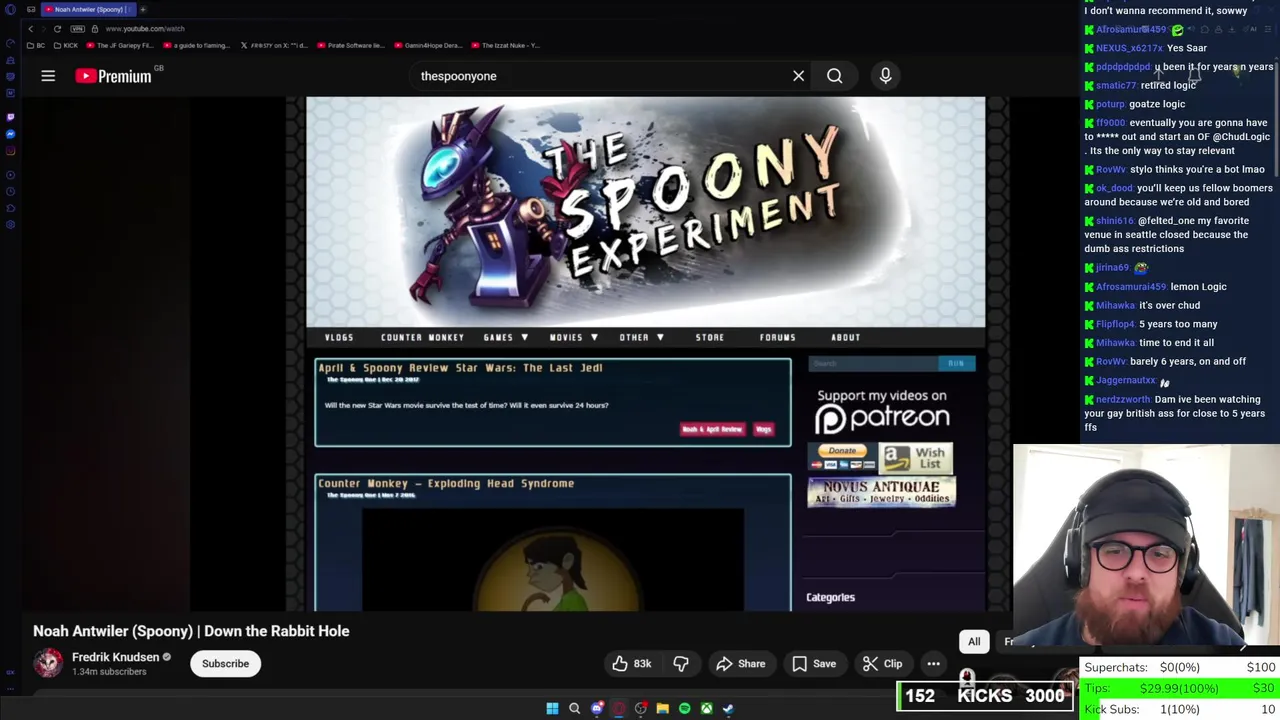Open Windows Start menu
Screen dimensions: 1280x720
tap(552, 709)
